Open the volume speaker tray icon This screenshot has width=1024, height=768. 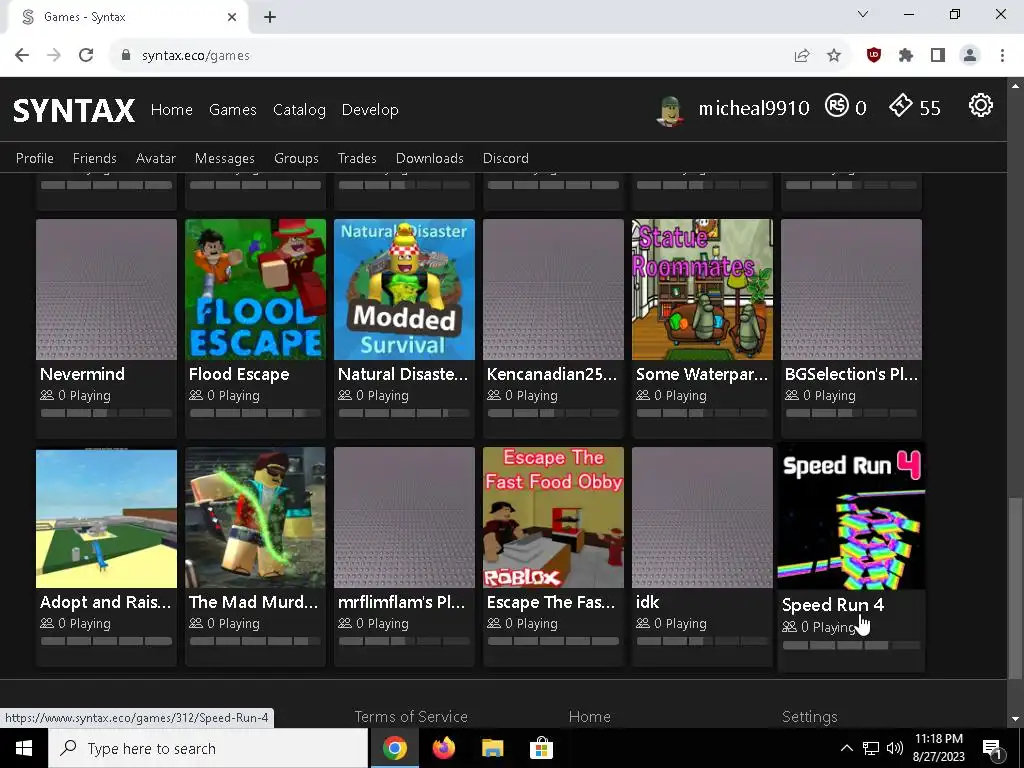pos(895,748)
